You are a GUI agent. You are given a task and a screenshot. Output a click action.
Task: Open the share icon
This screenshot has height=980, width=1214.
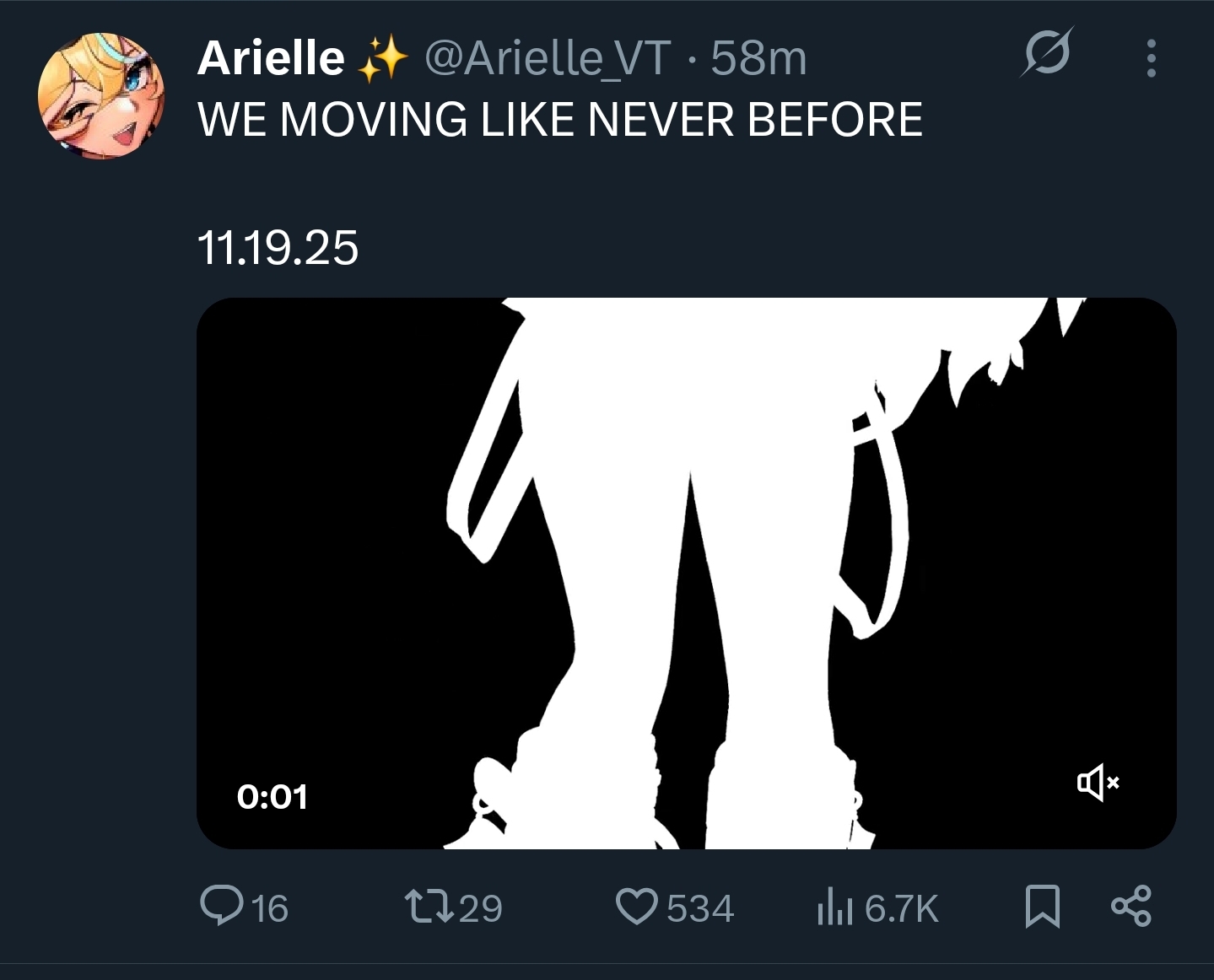click(x=1131, y=907)
